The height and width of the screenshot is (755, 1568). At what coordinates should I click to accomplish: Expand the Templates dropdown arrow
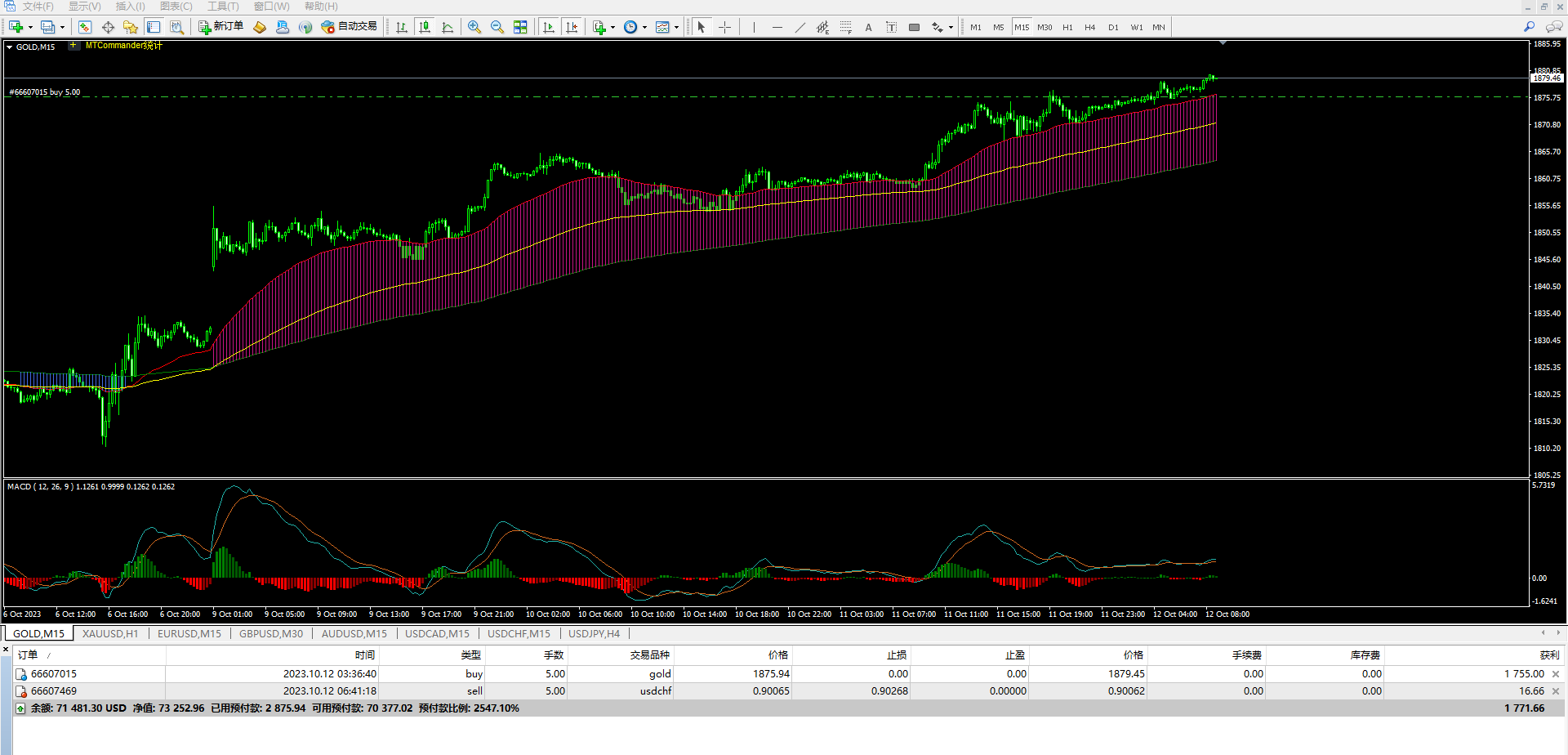pos(676,27)
